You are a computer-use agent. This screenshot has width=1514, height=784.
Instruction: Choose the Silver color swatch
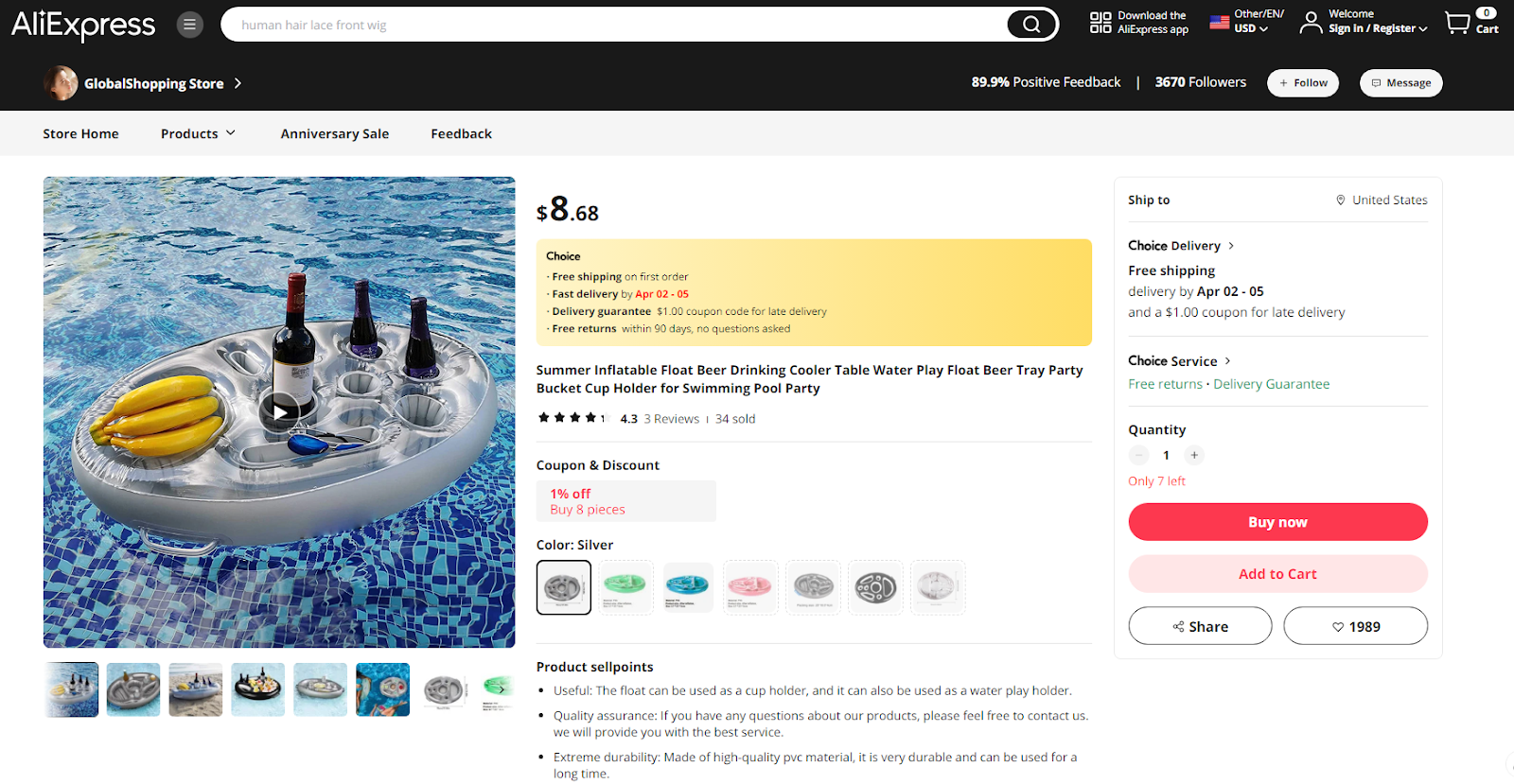pos(564,587)
